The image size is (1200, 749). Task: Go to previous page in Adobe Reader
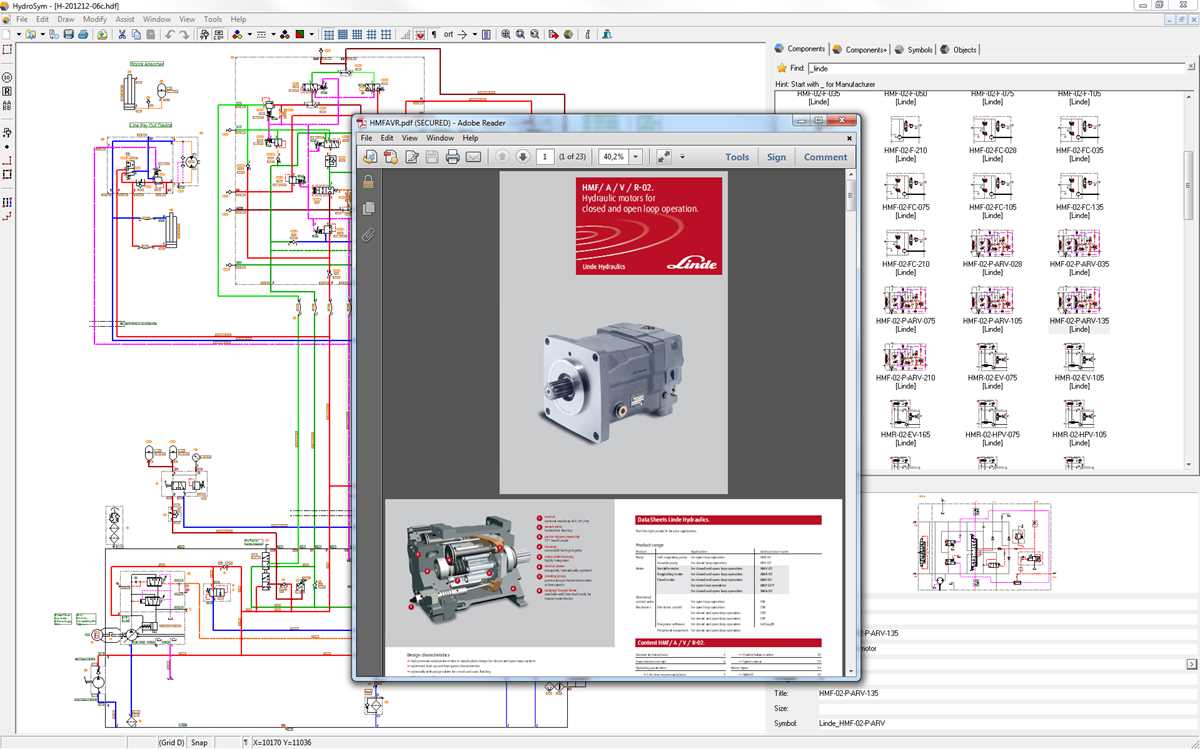click(502, 157)
